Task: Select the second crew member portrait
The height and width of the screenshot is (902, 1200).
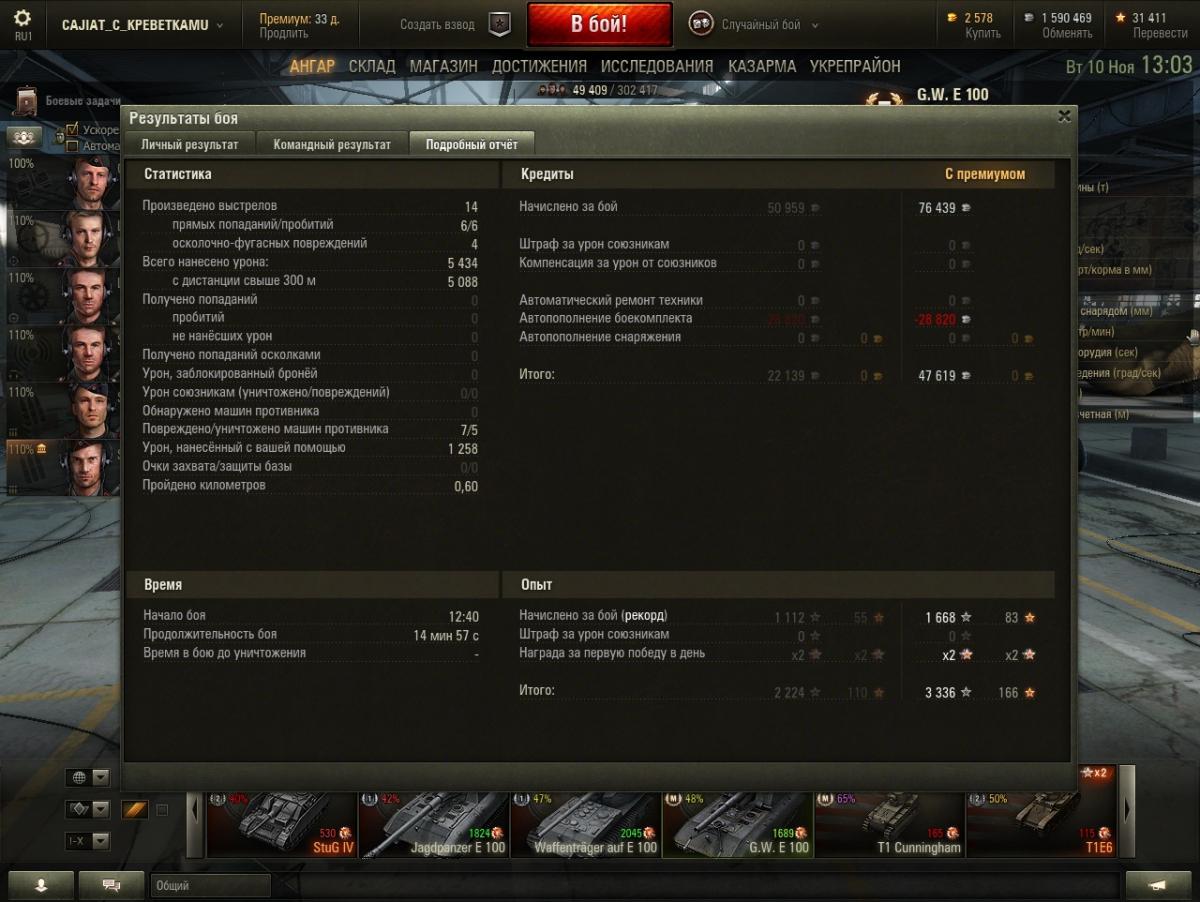Action: pyautogui.click(x=92, y=238)
